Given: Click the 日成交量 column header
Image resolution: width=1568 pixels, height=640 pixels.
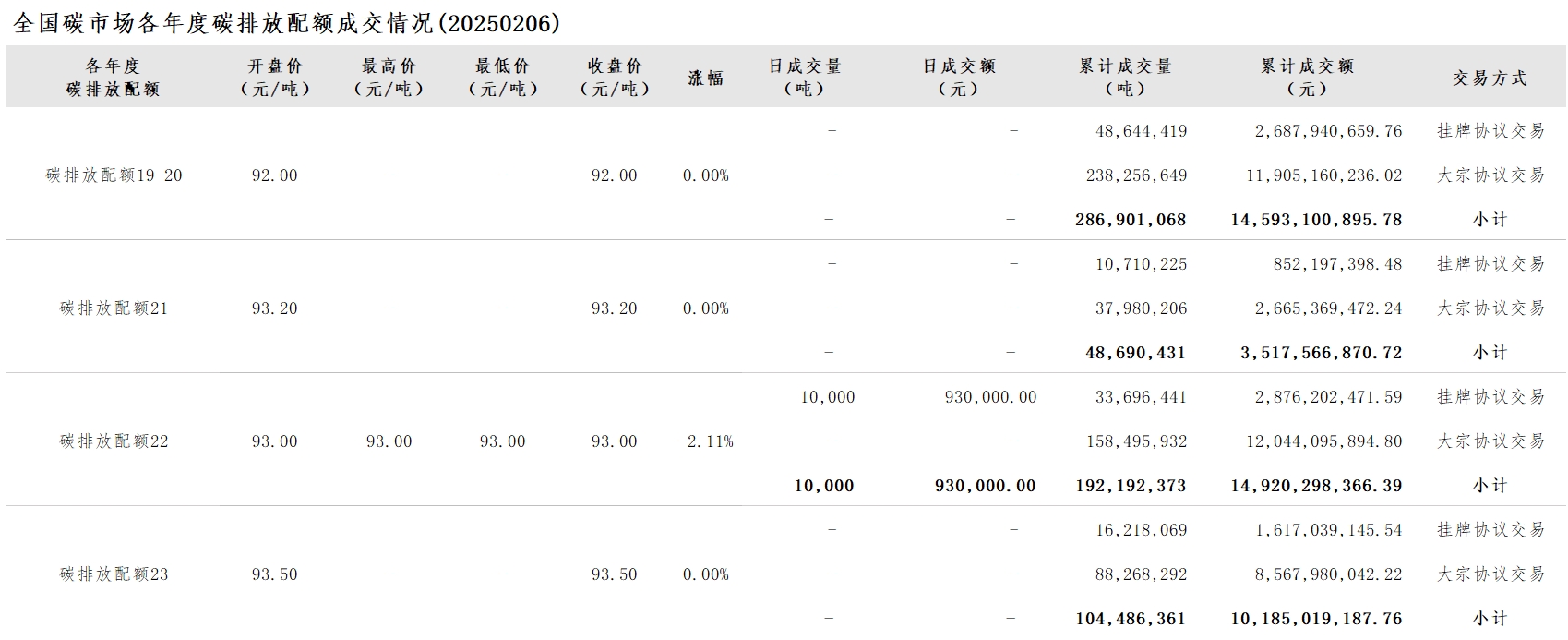Looking at the screenshot, I should coord(805,78).
